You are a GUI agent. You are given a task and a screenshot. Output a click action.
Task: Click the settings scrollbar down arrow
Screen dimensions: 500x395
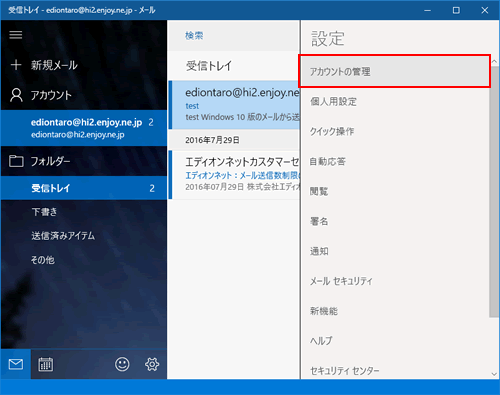tap(494, 374)
